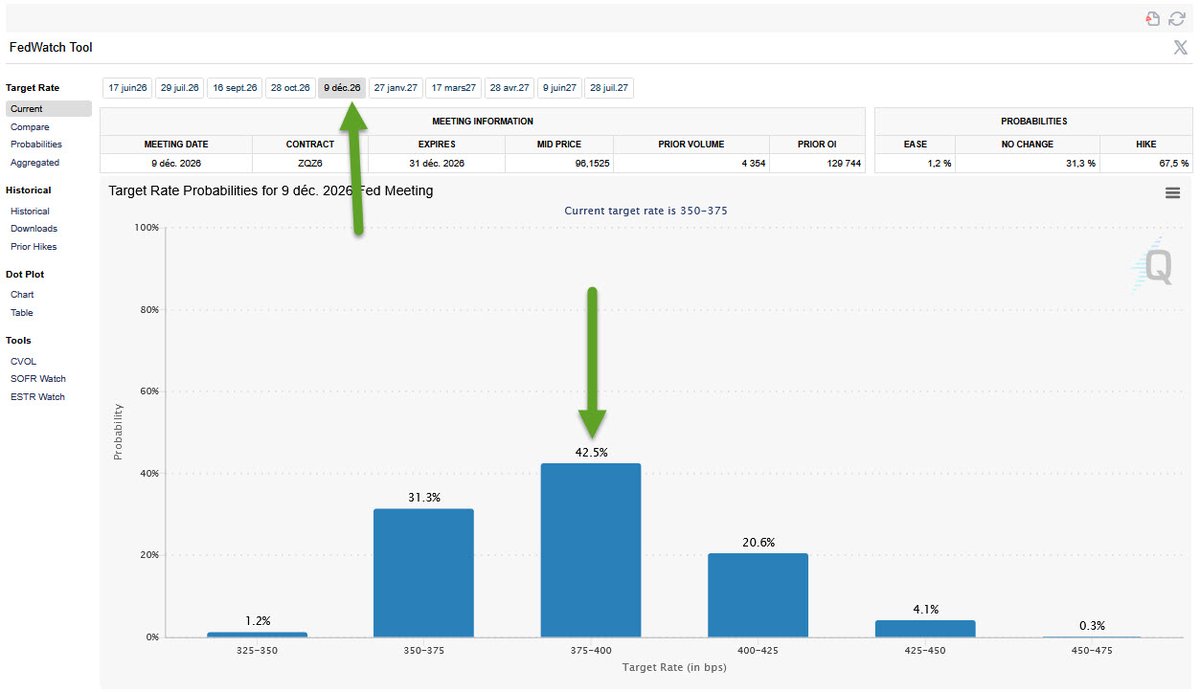Click the Hike probability 67,5 %

point(1173,162)
